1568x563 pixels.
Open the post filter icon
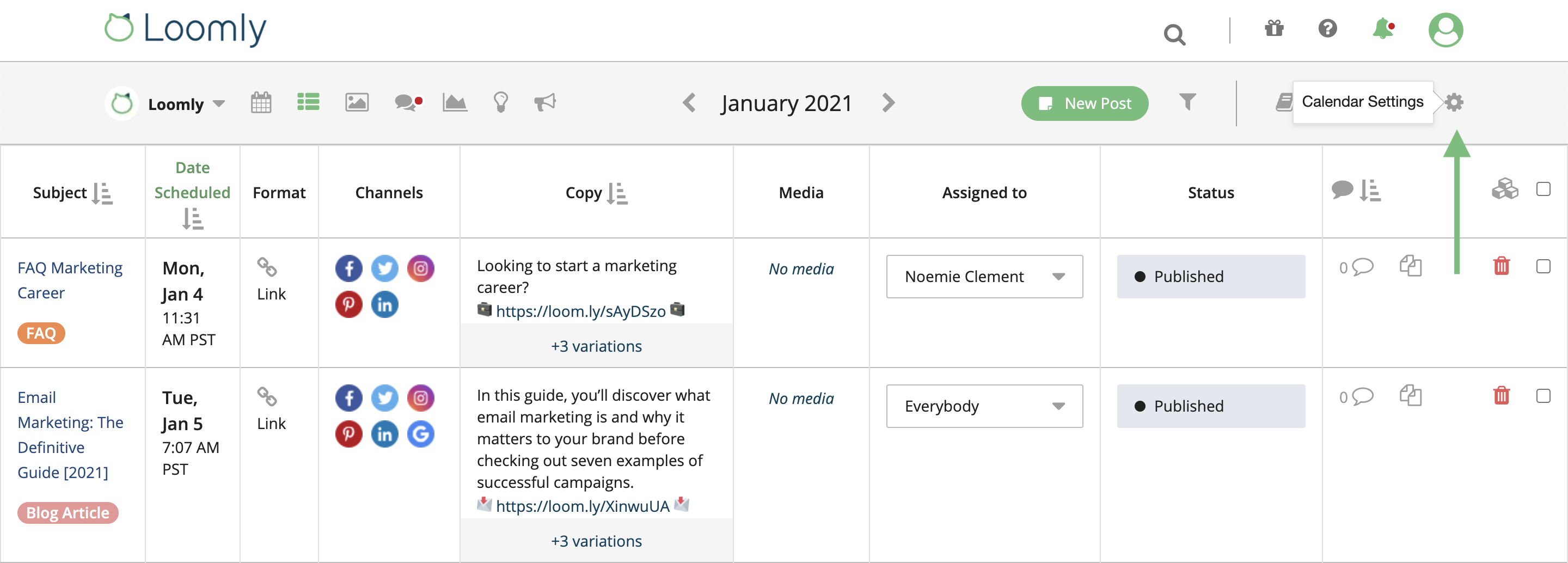tap(1186, 103)
